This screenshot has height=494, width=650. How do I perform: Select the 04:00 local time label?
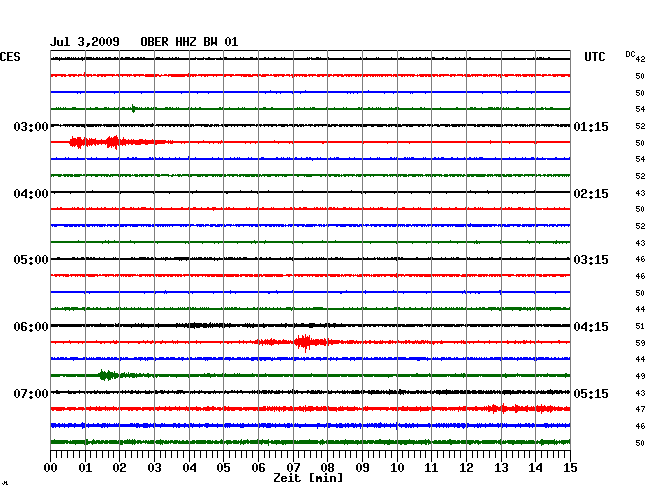(x=31, y=194)
